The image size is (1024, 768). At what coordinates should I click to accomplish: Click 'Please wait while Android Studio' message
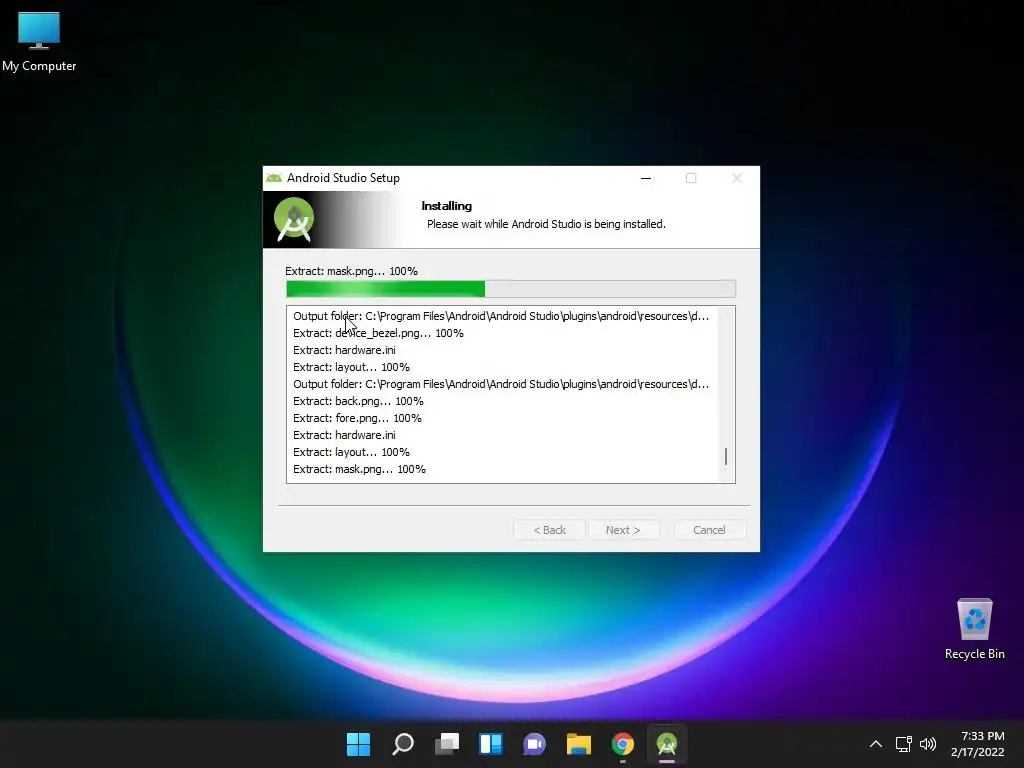click(x=546, y=224)
